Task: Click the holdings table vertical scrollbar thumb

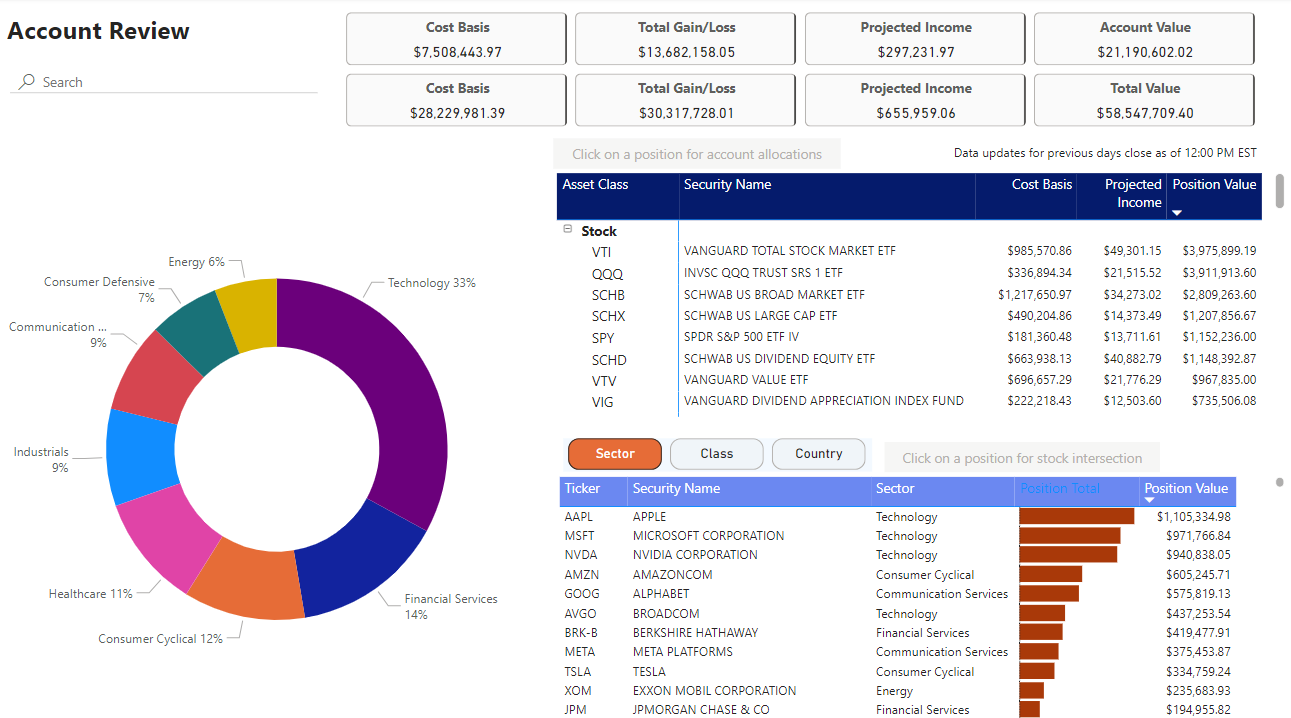Action: click(x=1280, y=191)
